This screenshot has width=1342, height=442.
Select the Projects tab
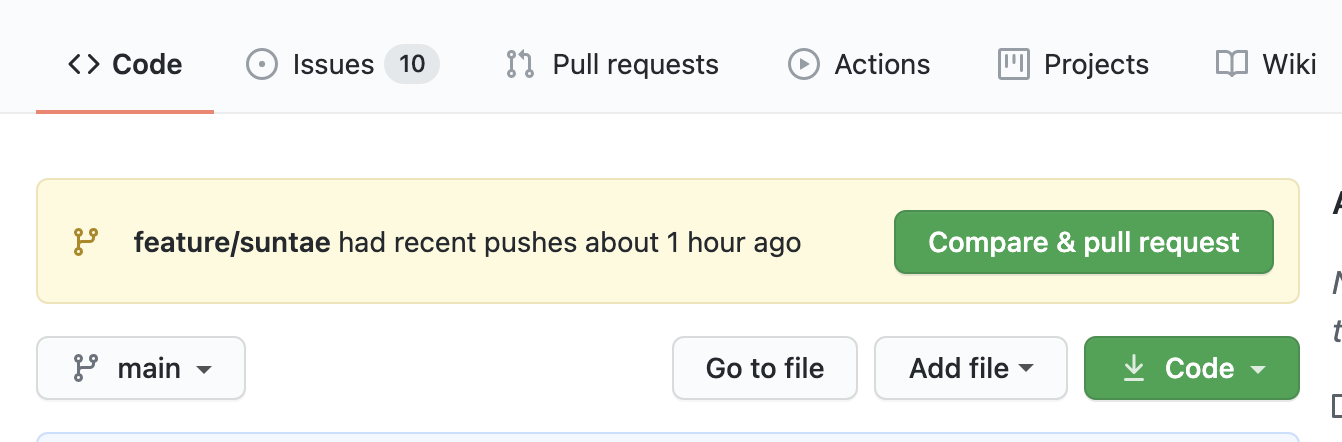click(x=1096, y=65)
